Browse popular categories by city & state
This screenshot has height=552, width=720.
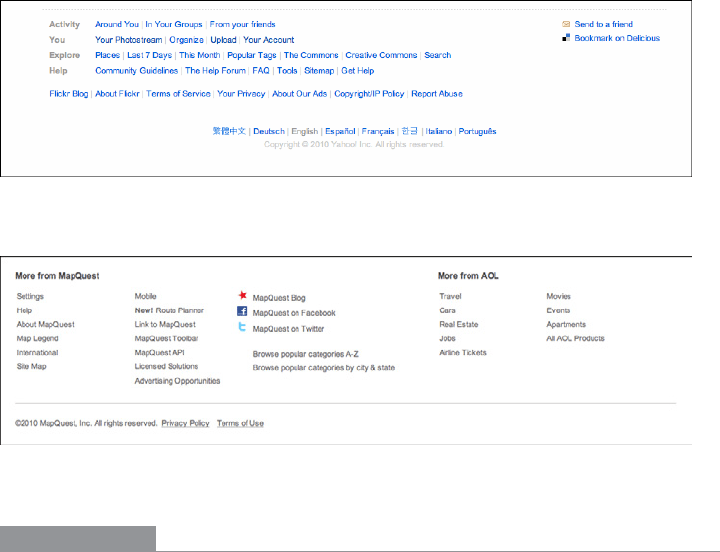(x=323, y=368)
